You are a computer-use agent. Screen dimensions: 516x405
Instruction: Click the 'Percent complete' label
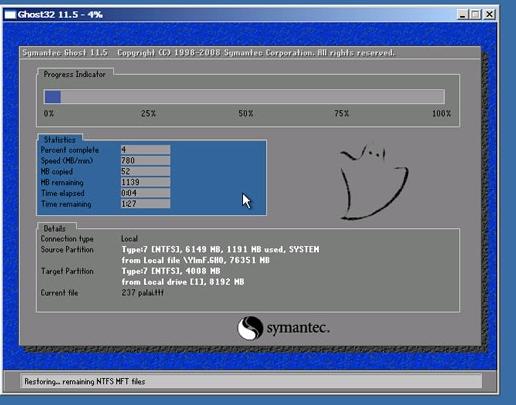pyautogui.click(x=70, y=150)
